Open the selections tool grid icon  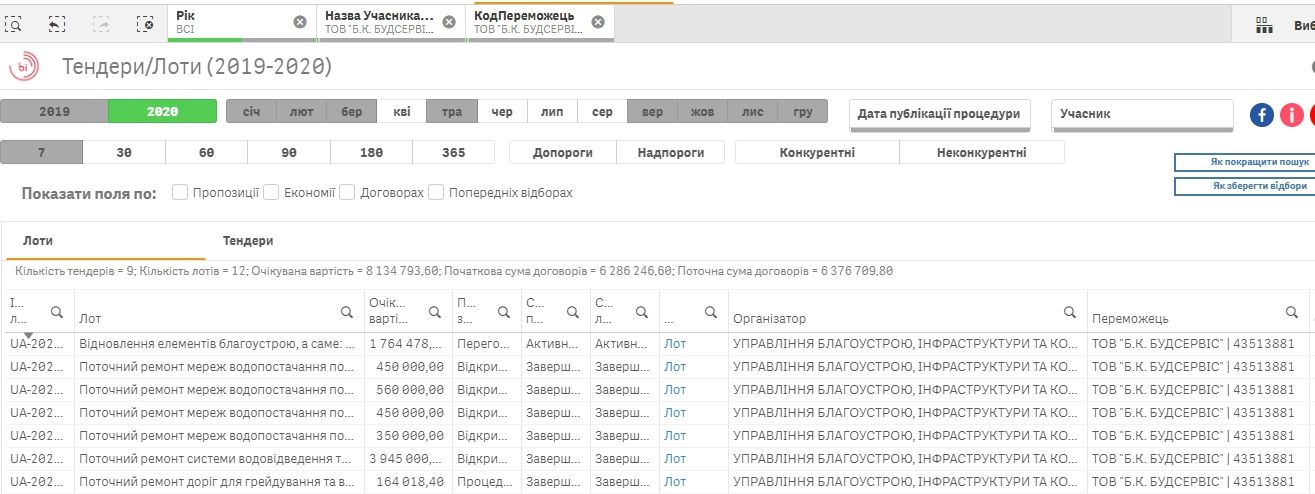[1265, 26]
